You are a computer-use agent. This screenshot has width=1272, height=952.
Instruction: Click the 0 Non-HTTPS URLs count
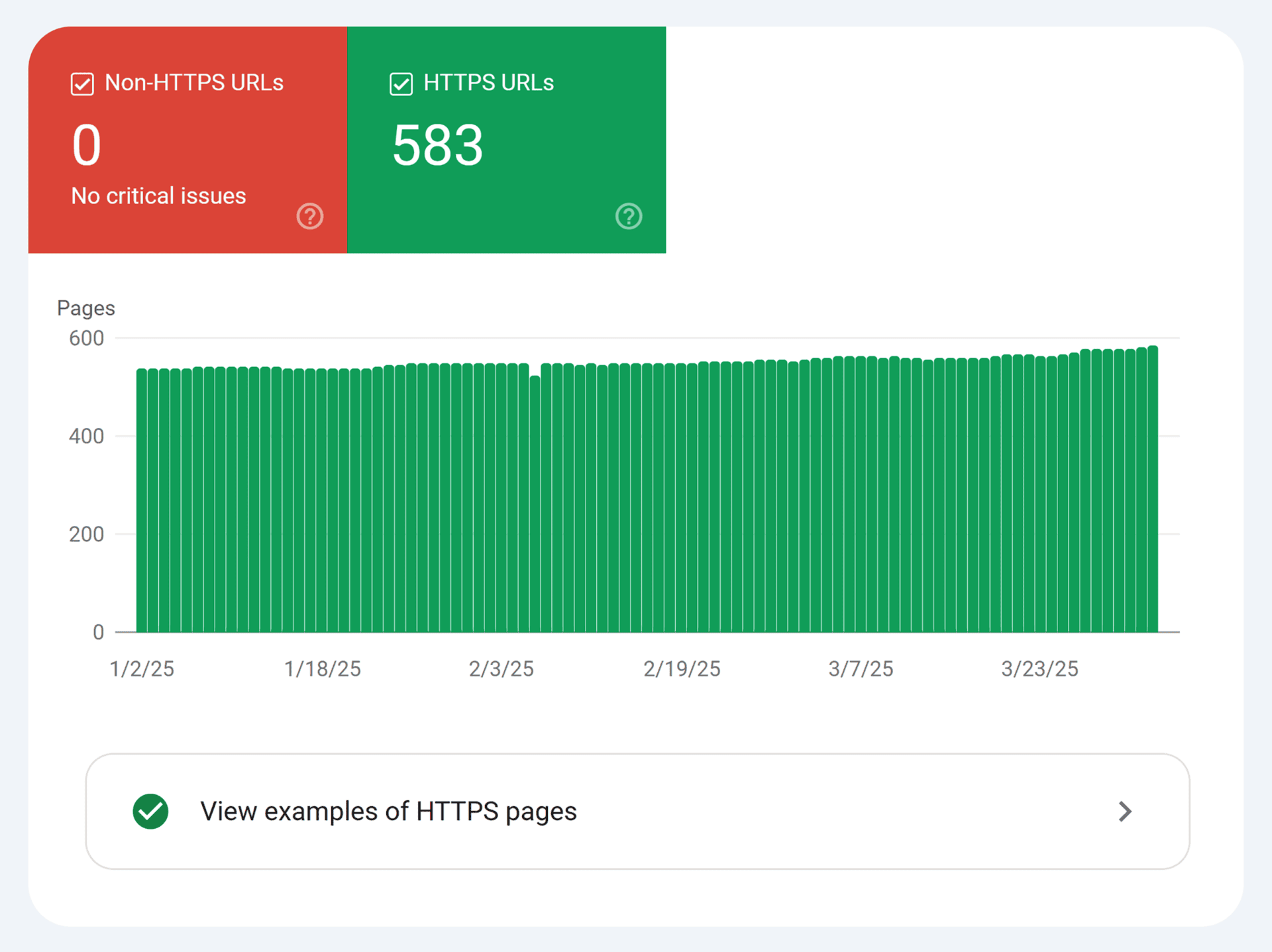tap(87, 145)
